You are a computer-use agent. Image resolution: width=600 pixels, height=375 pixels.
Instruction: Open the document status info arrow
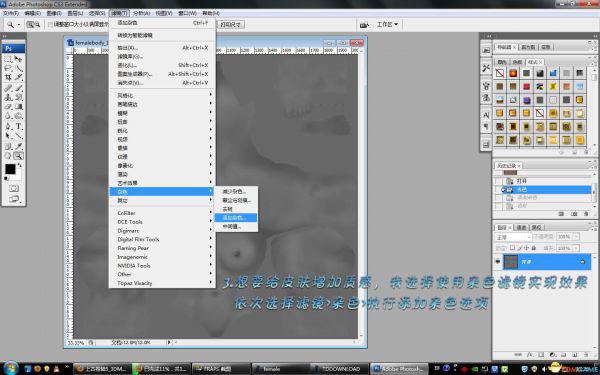tap(169, 342)
